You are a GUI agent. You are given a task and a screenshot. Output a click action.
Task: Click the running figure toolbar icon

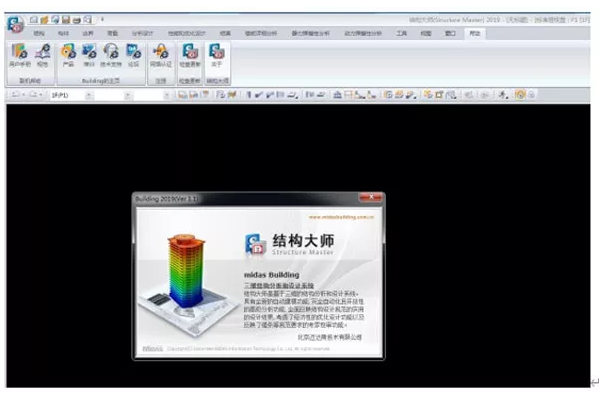tap(502, 95)
